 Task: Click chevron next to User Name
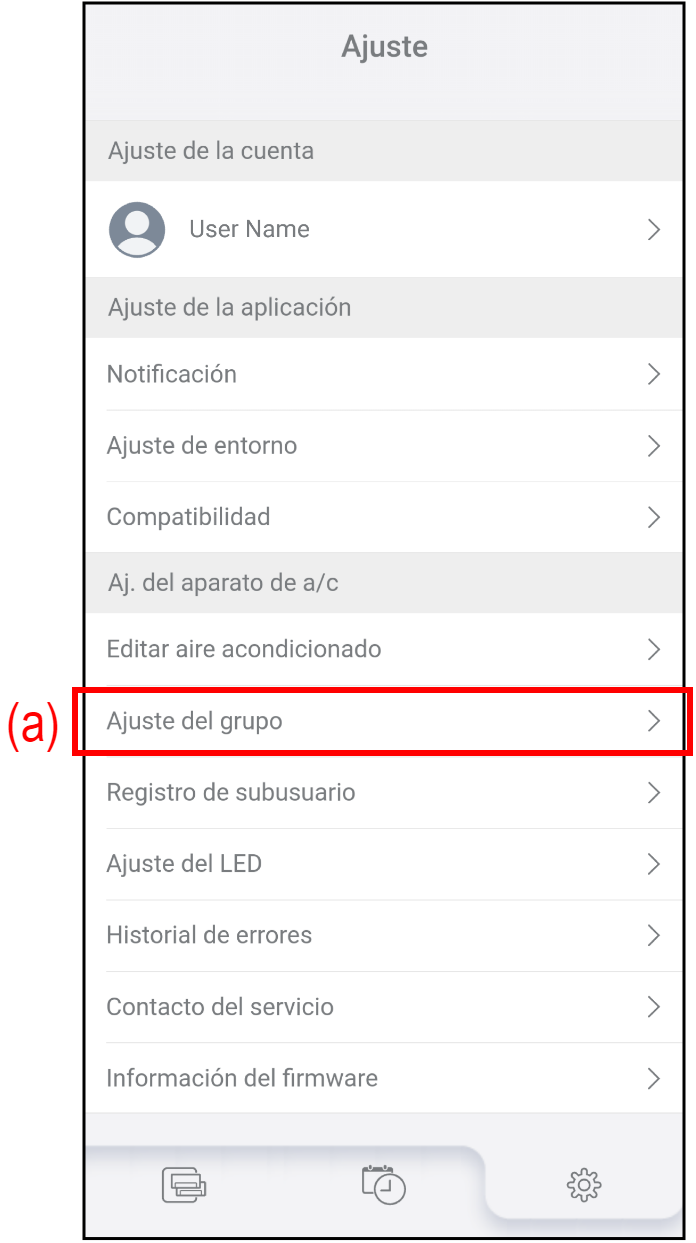pyautogui.click(x=654, y=230)
